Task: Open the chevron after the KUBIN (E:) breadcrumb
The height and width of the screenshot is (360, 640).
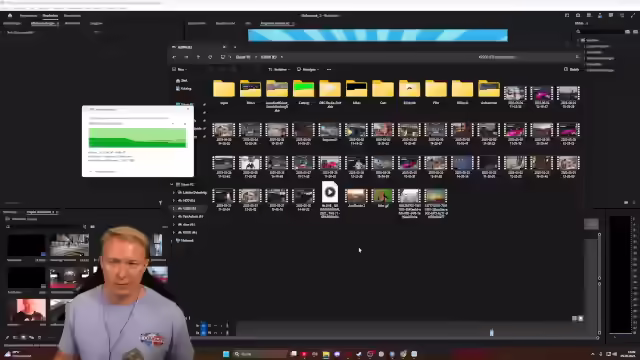Action: pos(282,57)
